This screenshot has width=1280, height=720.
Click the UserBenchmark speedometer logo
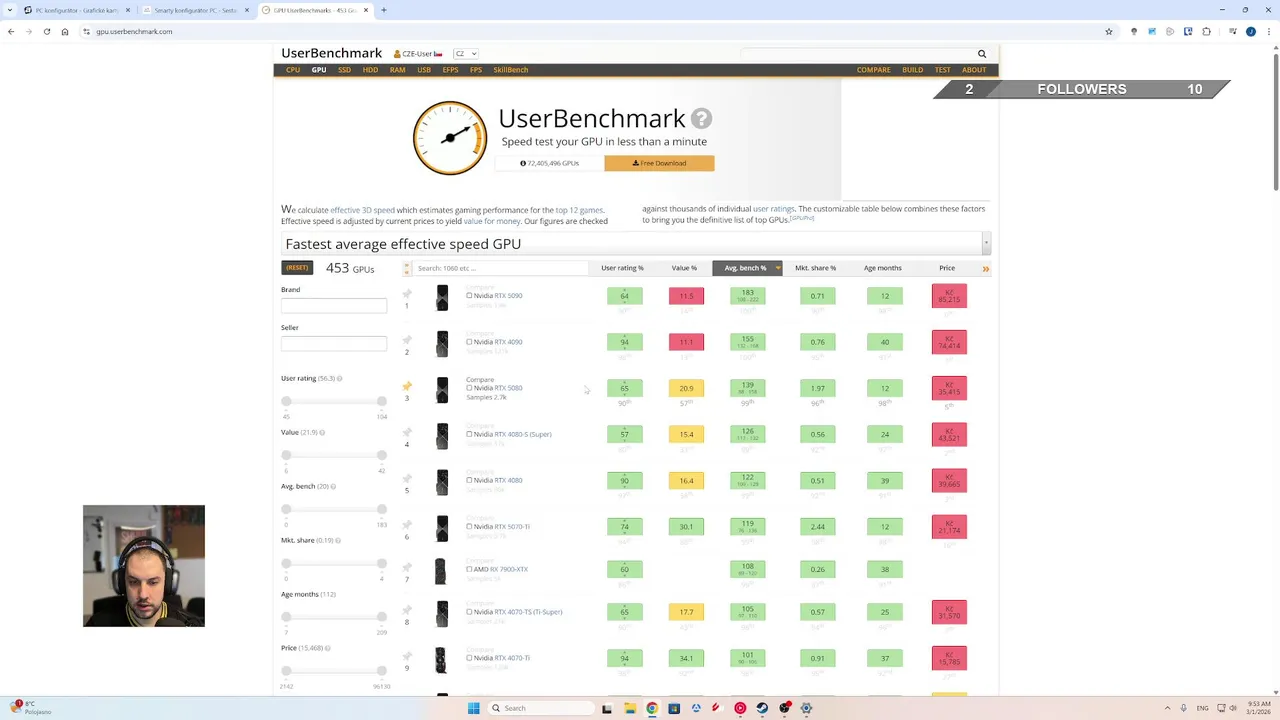point(450,138)
